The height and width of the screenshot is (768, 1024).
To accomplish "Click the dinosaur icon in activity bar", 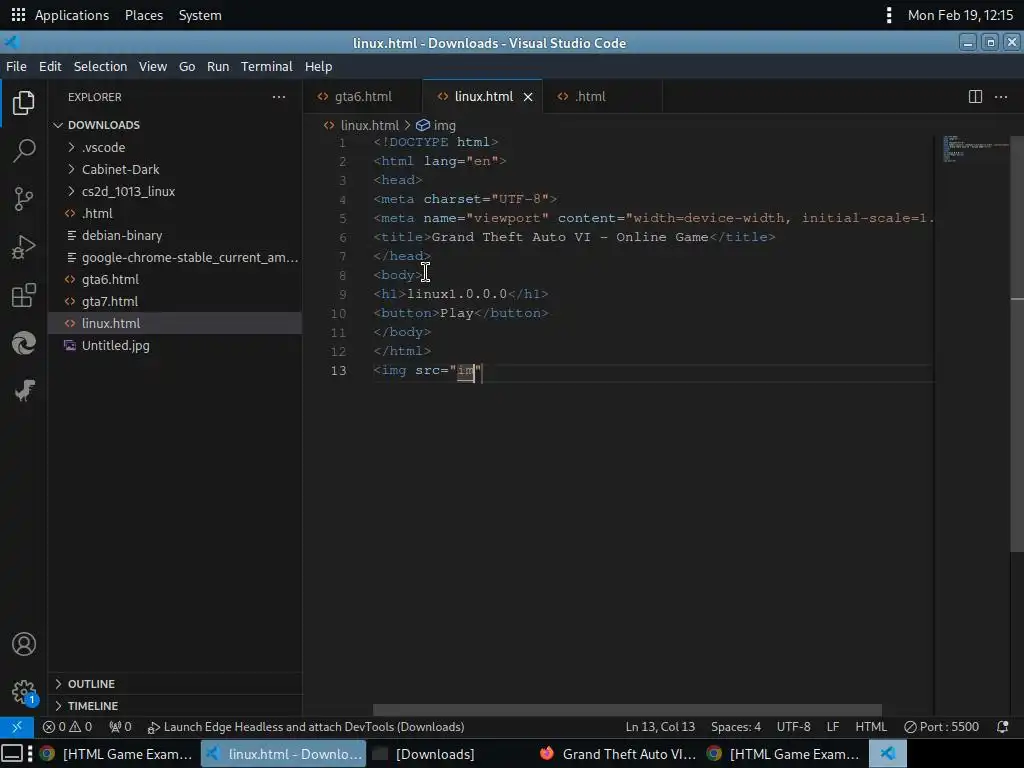I will [24, 391].
